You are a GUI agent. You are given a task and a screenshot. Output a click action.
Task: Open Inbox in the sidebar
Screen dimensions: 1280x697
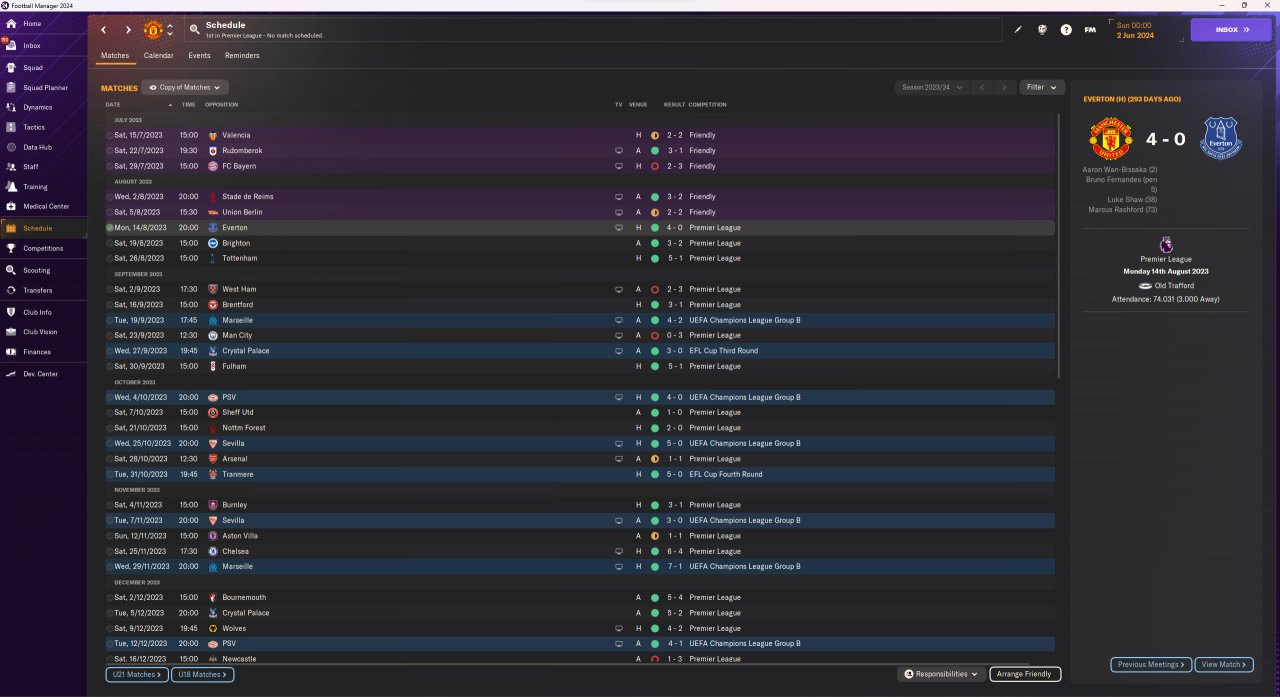[x=44, y=45]
